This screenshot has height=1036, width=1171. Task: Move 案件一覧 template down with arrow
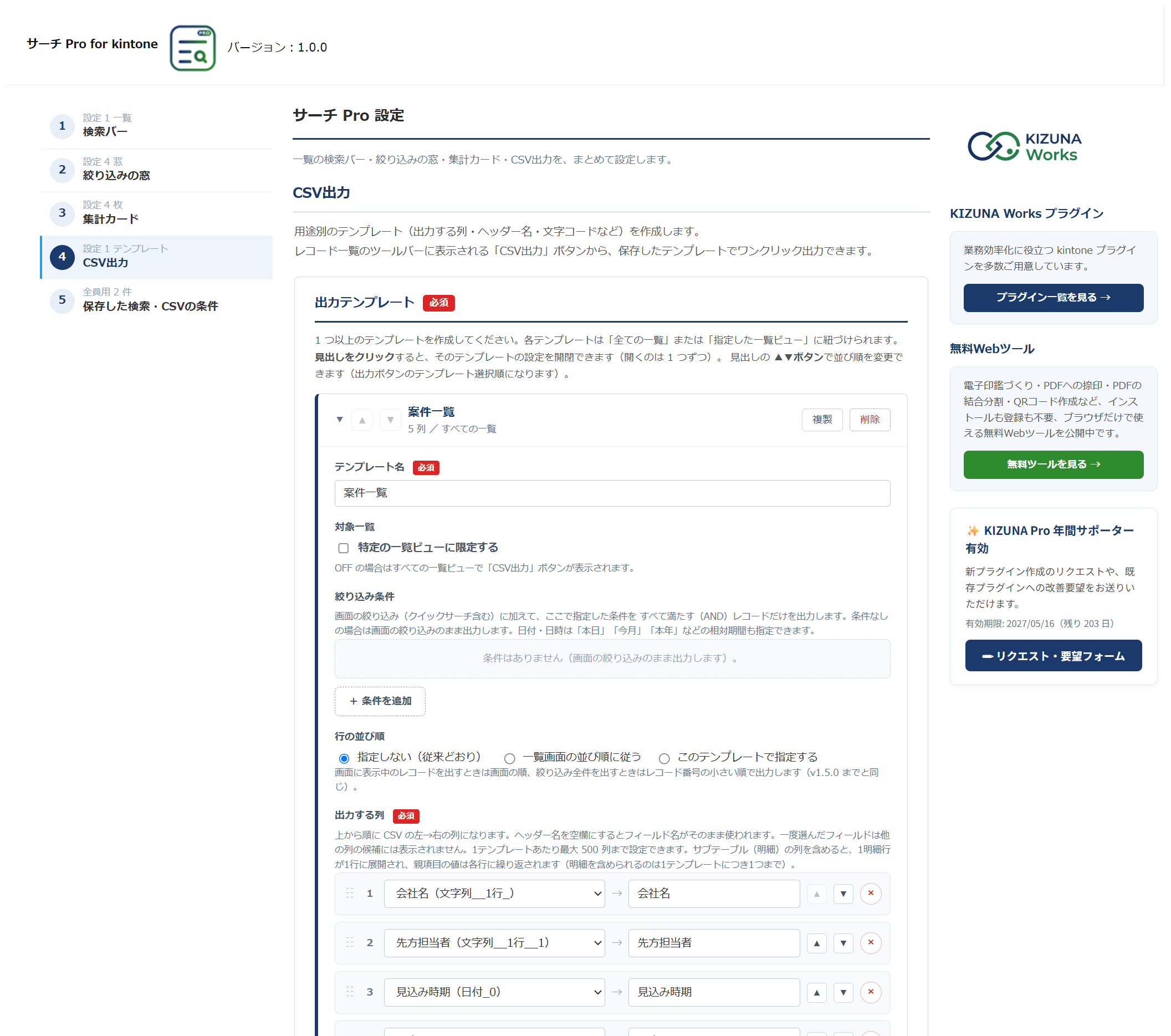(390, 420)
